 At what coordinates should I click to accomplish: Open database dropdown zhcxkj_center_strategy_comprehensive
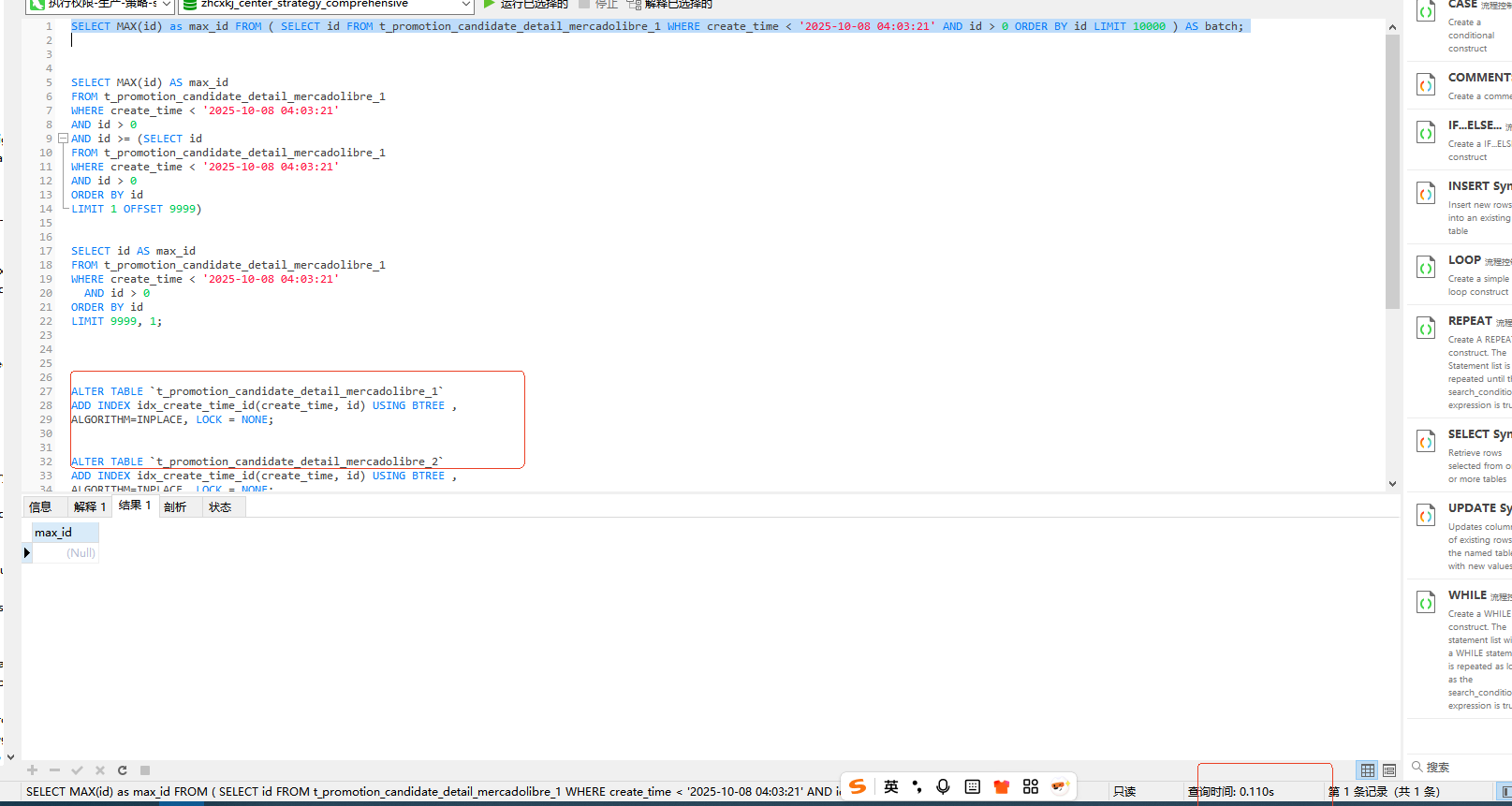[x=326, y=5]
